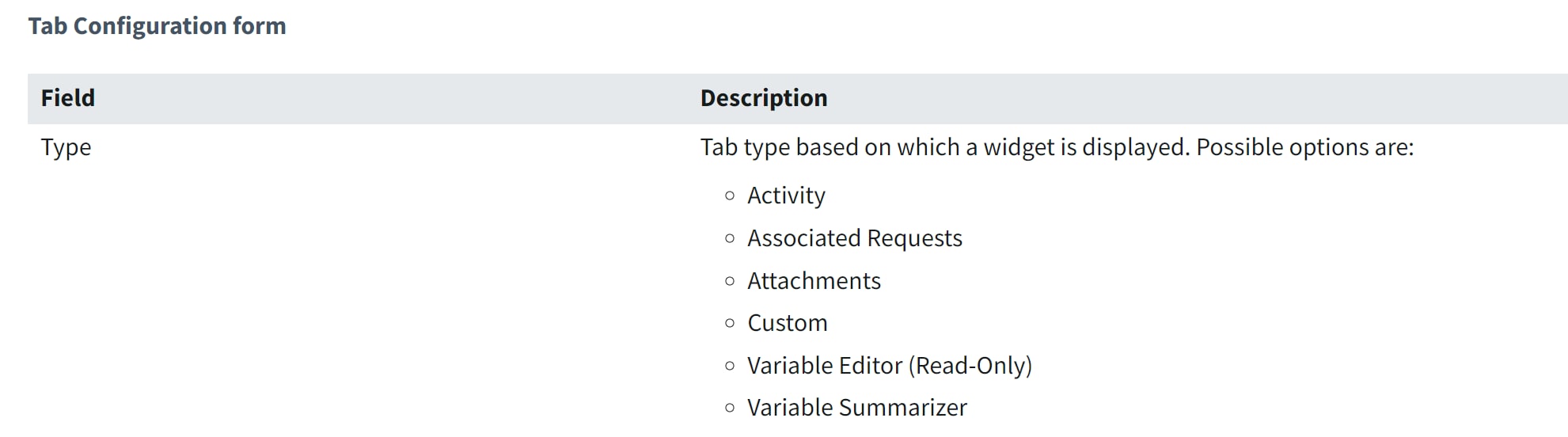Click the Tab Configuration form heading
Viewport: 1568px width, 437px height.
coord(157,26)
